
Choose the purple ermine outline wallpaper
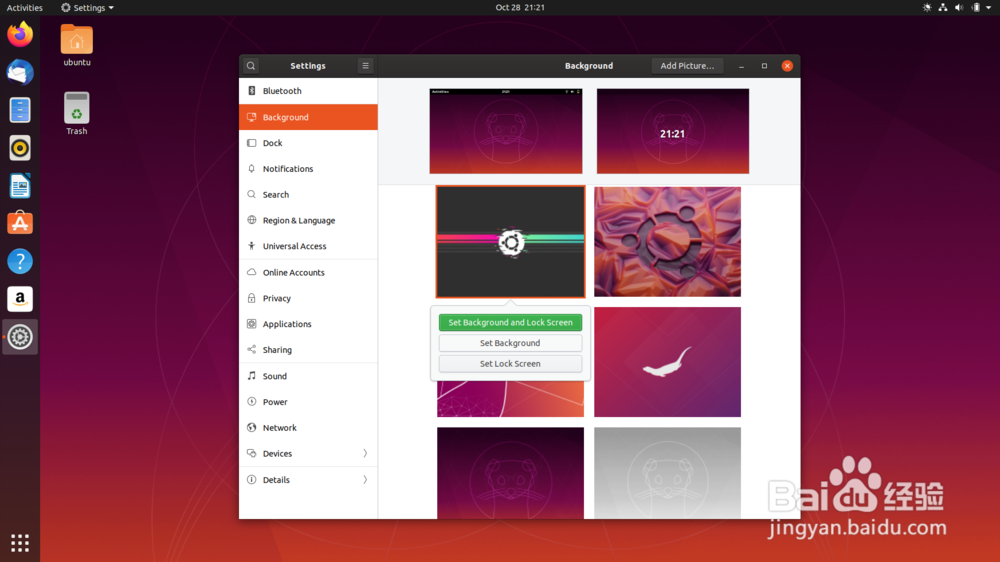point(510,473)
